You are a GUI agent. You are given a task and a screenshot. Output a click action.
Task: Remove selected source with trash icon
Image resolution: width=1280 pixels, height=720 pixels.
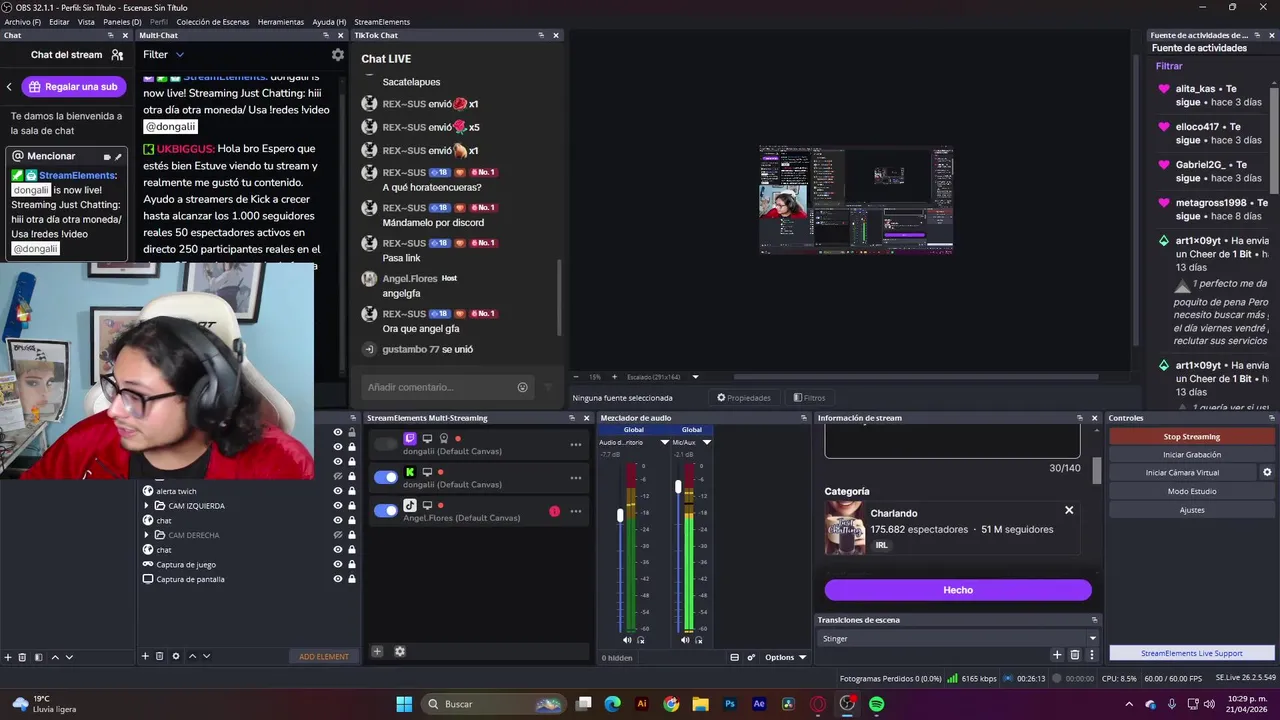[x=160, y=656]
